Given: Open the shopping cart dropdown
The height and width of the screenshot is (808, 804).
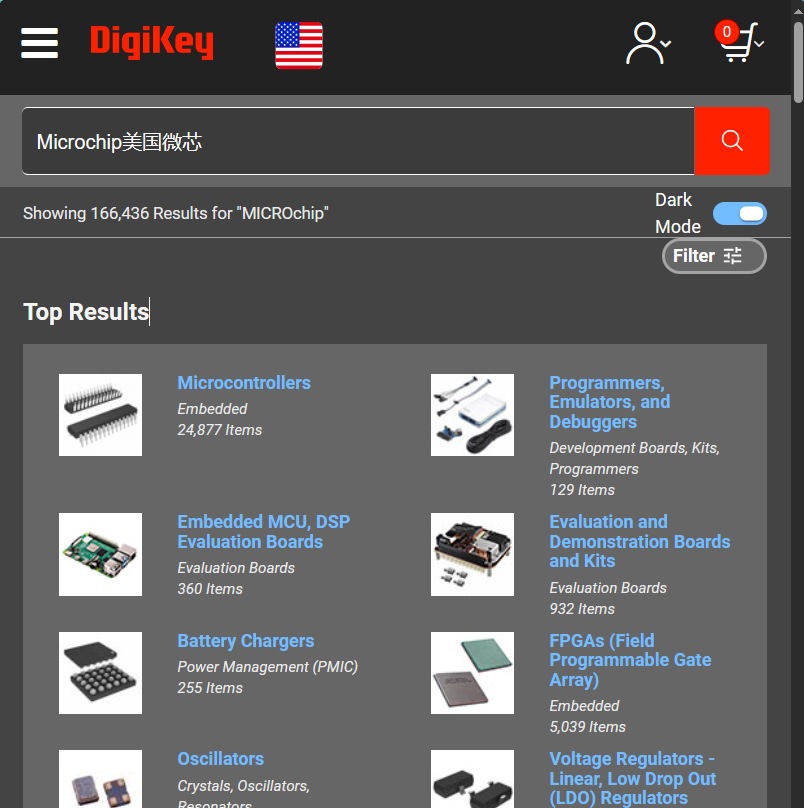Looking at the screenshot, I should (x=740, y=42).
